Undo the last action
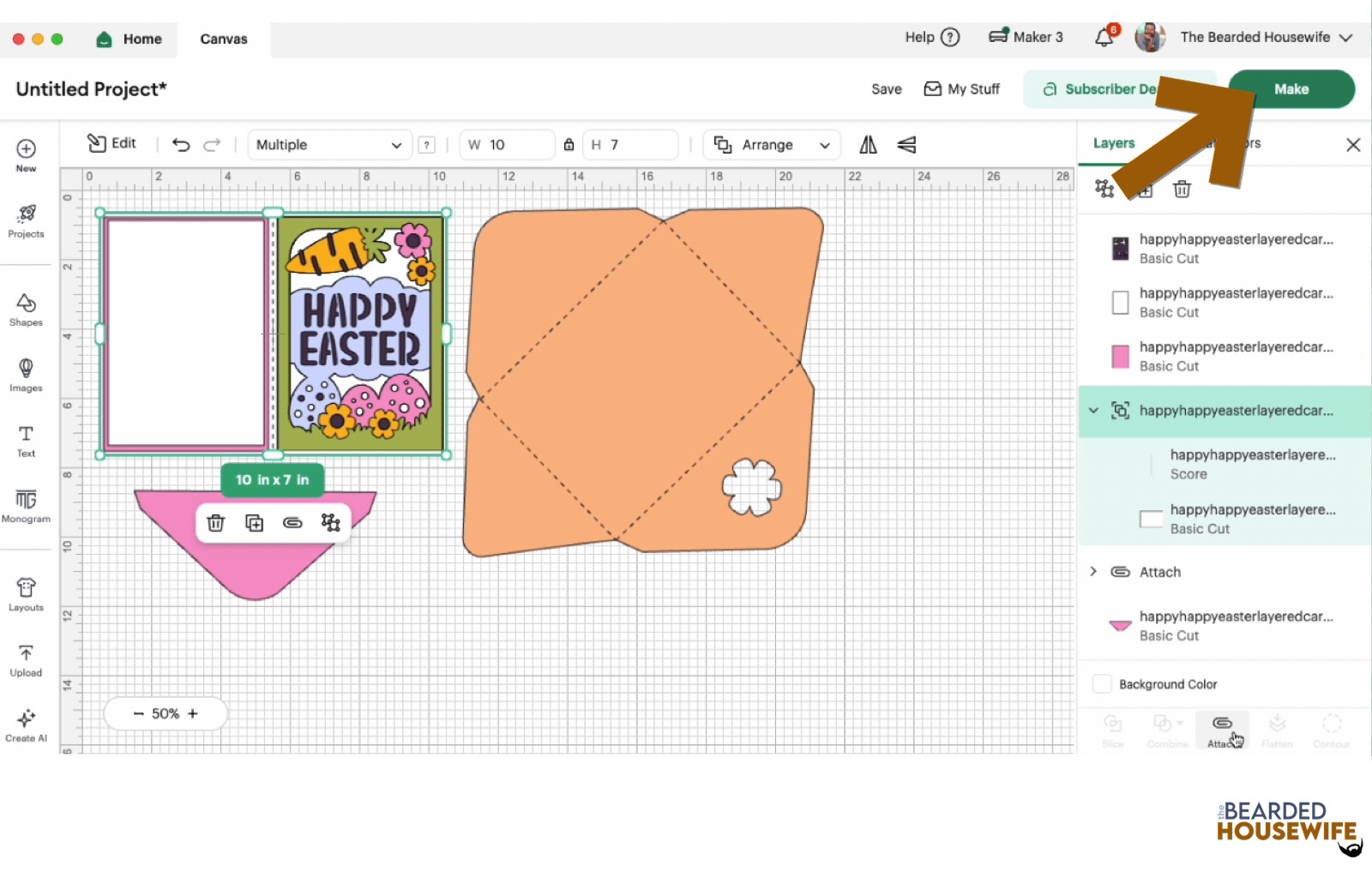The width and height of the screenshot is (1372, 872). tap(181, 145)
